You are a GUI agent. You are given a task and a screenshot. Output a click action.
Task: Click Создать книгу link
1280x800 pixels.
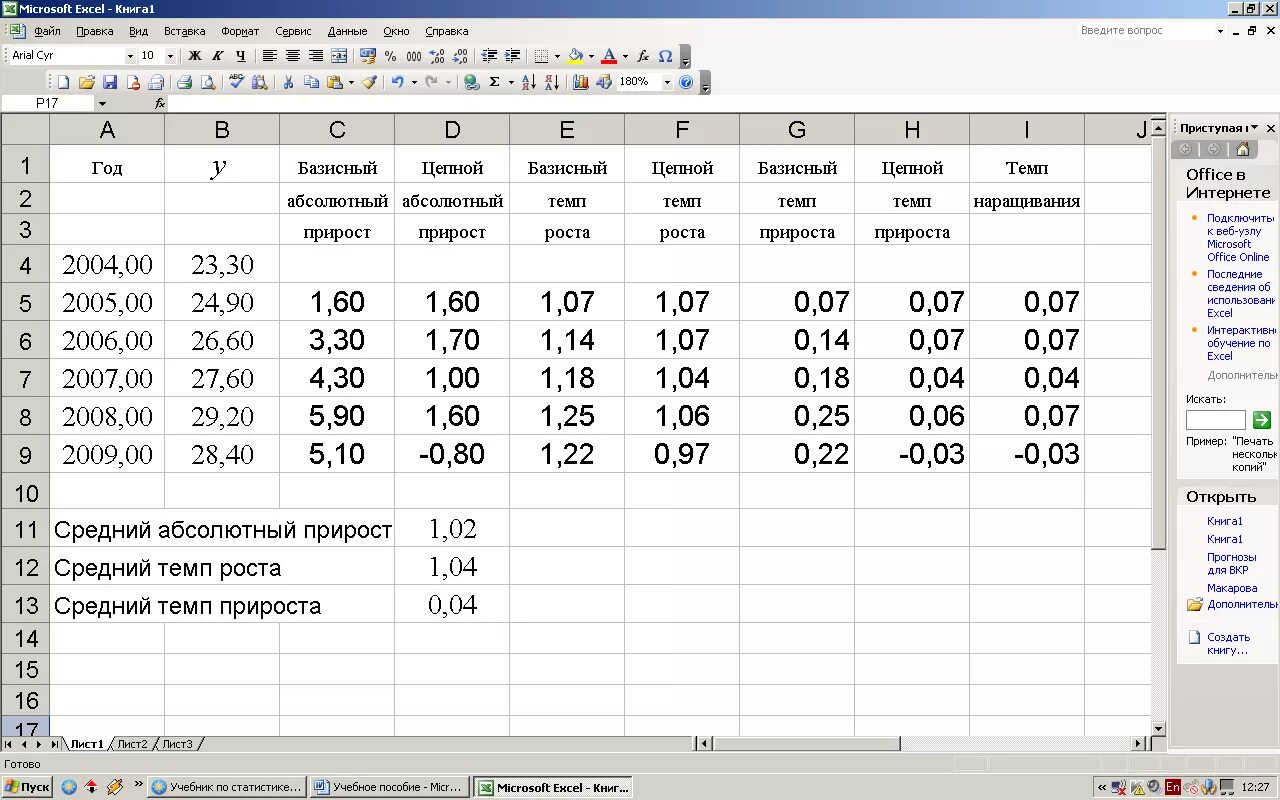1228,643
